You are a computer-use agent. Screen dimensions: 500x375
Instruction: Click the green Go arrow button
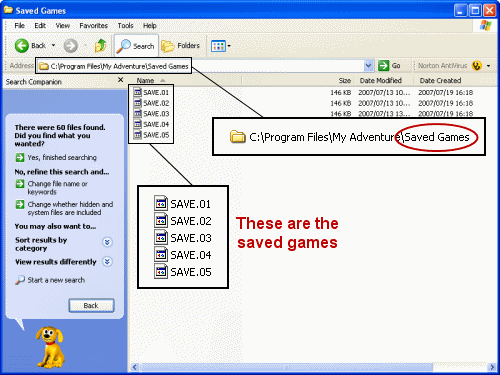(383, 65)
